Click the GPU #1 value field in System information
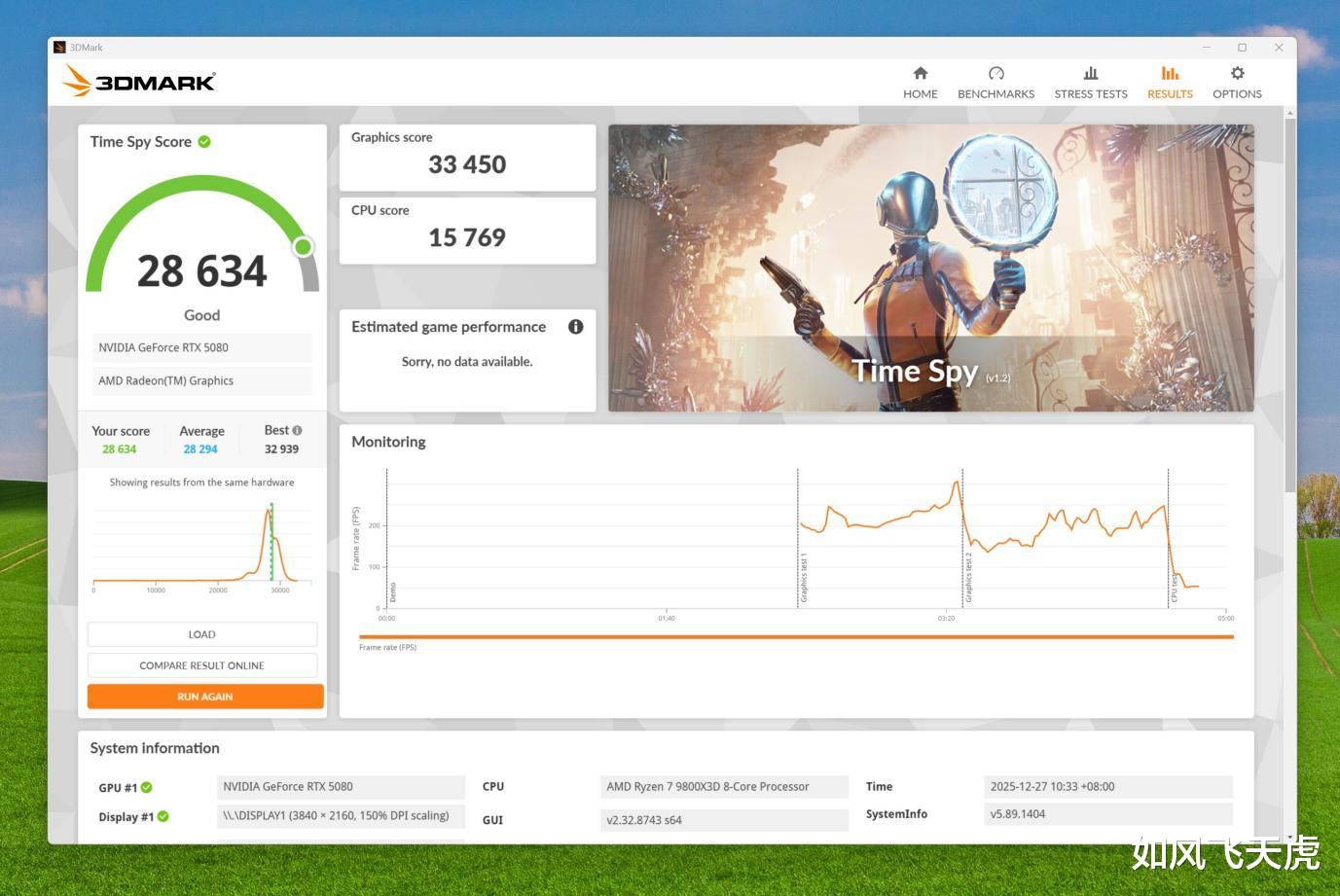 341,787
